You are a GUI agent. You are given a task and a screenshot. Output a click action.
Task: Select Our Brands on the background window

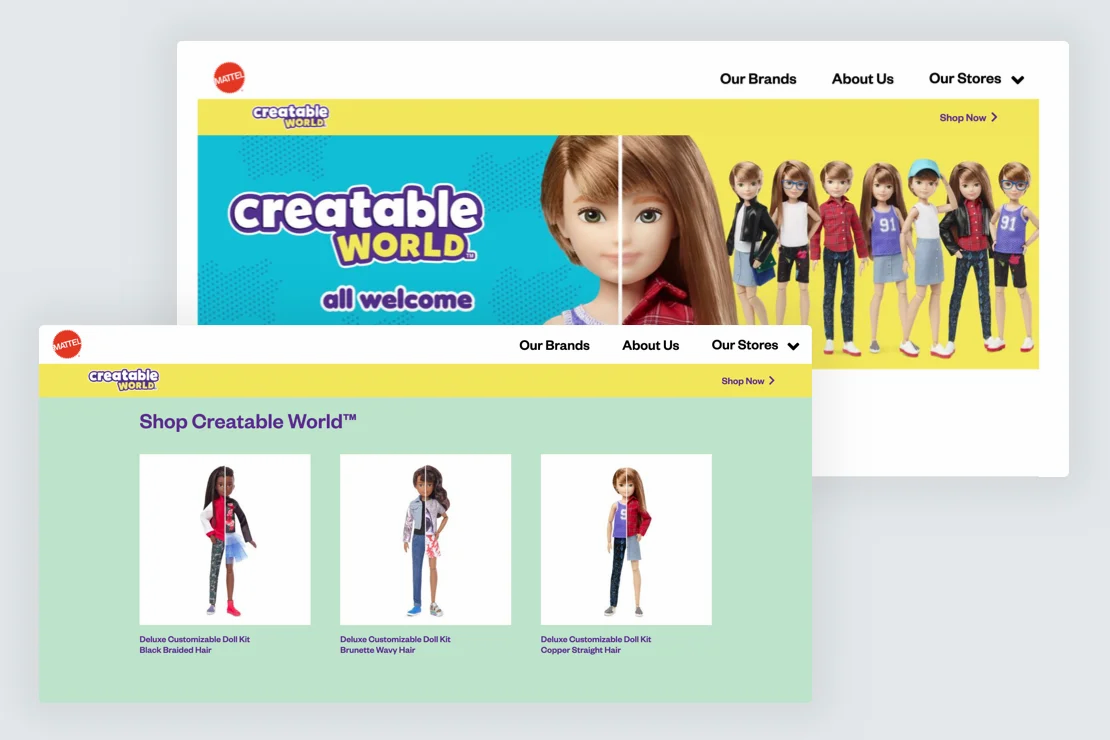pos(758,78)
